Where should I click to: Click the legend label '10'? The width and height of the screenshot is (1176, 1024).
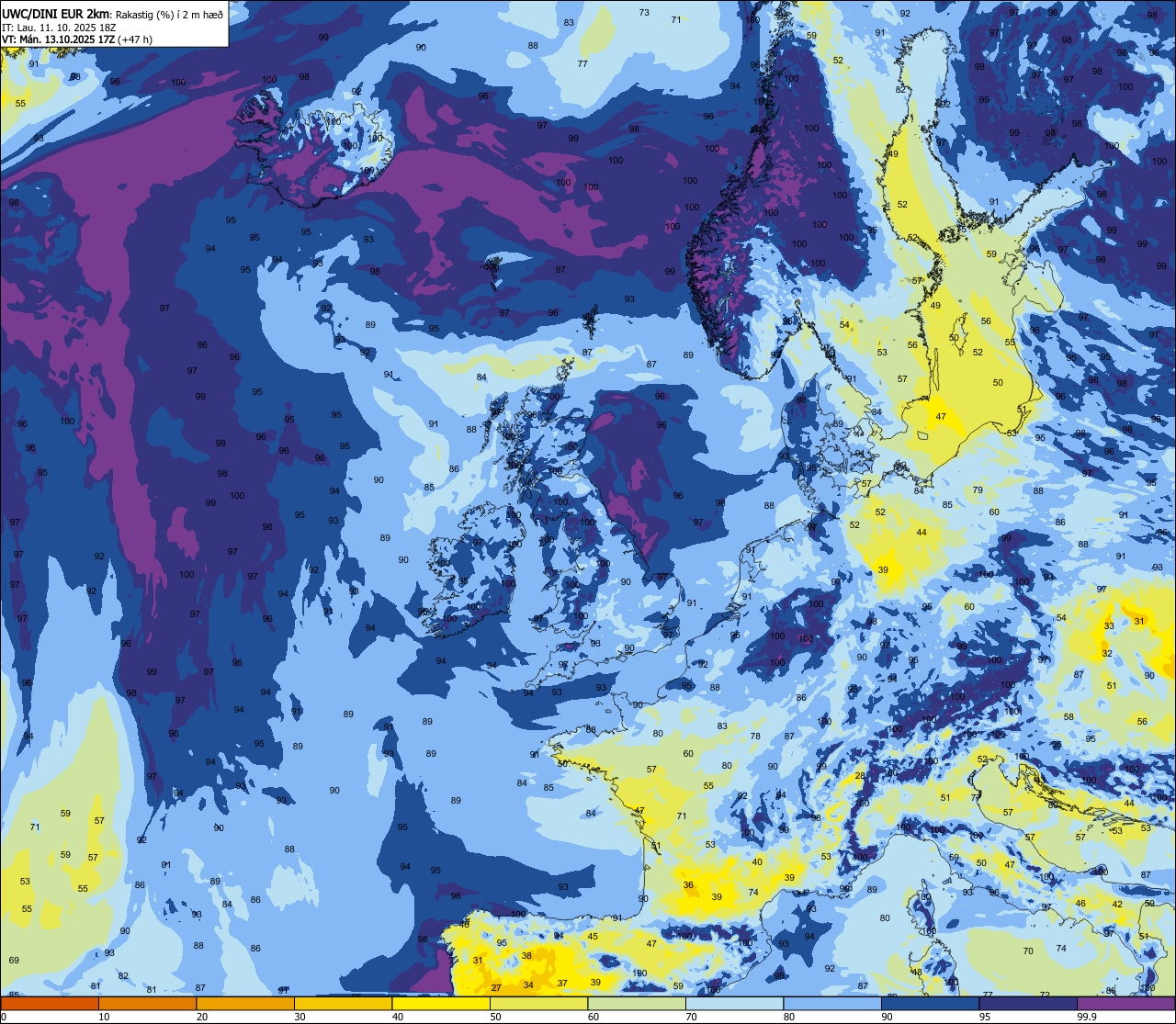click(104, 1017)
